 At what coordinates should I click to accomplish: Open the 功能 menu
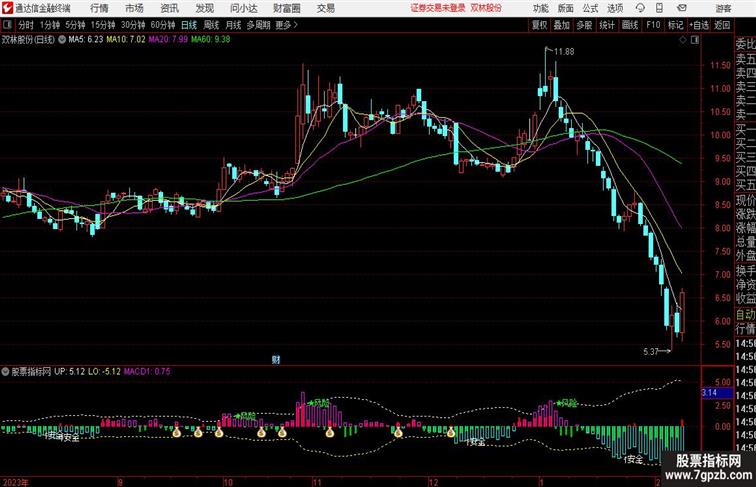coord(541,8)
